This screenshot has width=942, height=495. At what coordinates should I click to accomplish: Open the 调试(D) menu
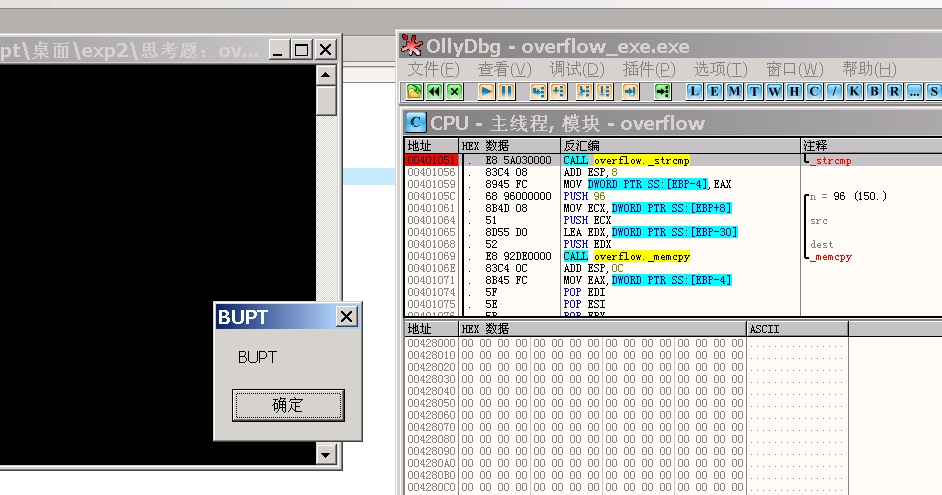pyautogui.click(x=576, y=69)
